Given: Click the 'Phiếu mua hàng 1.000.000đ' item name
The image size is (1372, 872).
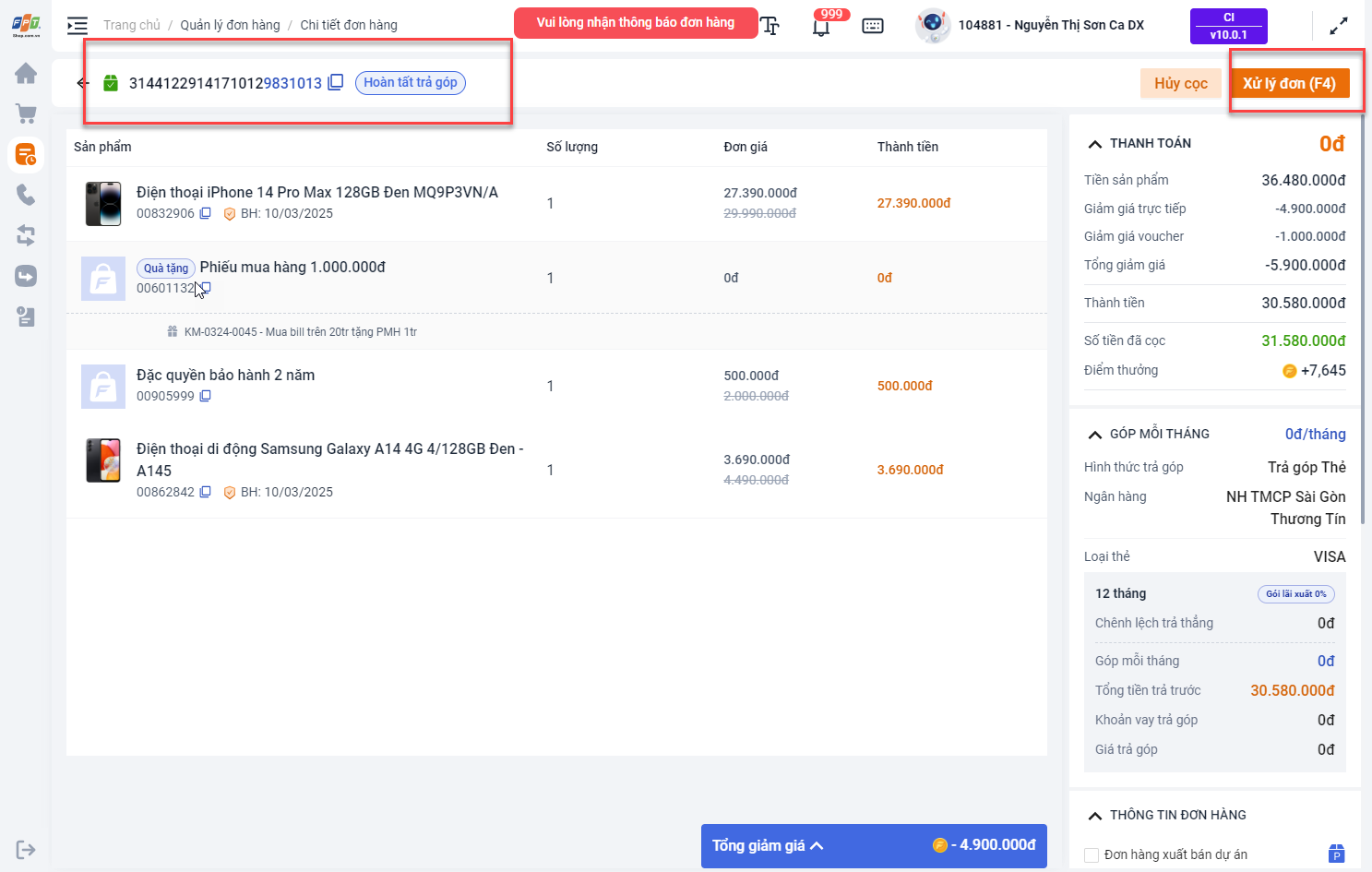Looking at the screenshot, I should pos(292,267).
